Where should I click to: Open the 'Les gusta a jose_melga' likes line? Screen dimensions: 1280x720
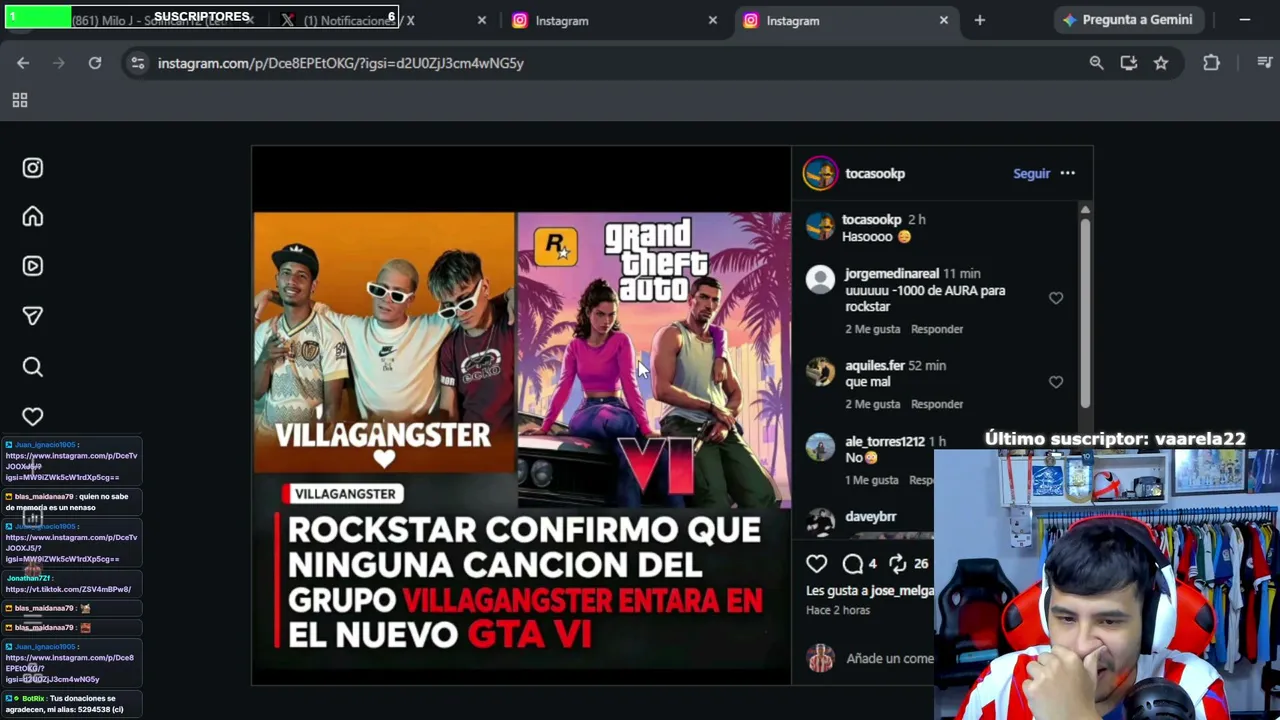(x=870, y=591)
